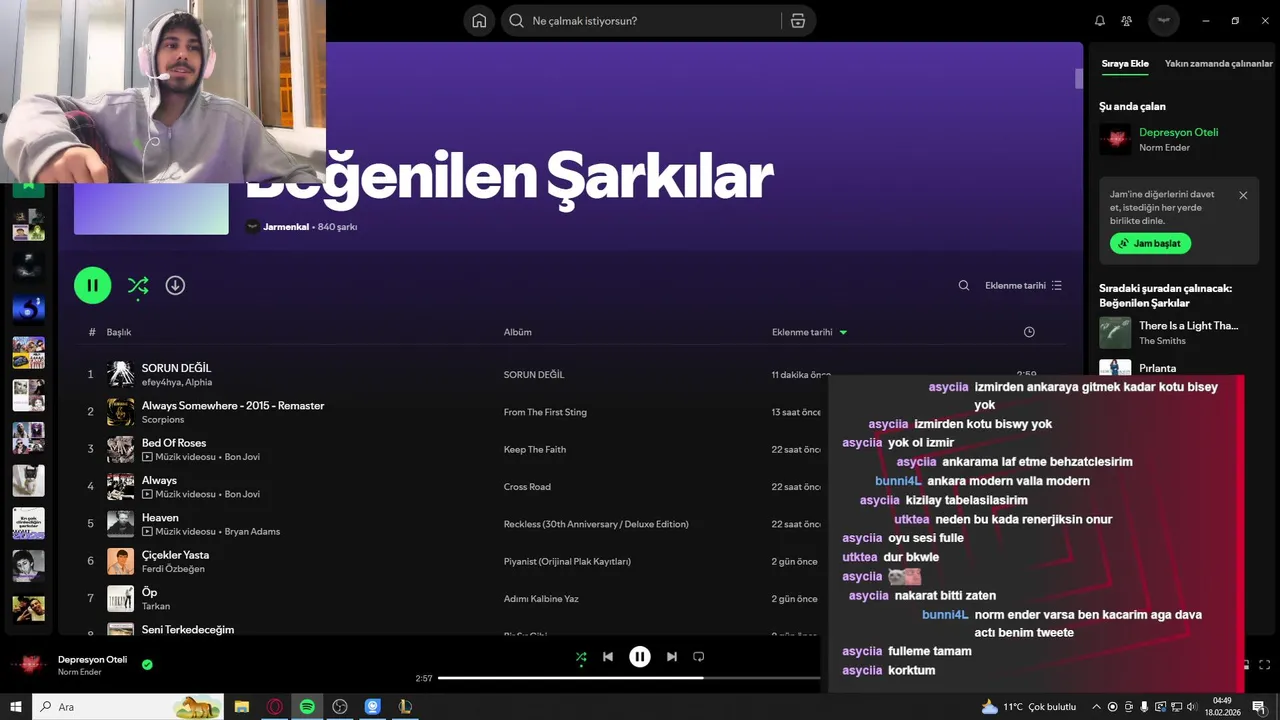This screenshot has height=720, width=1280.
Task: Toggle shuffle in bottom player bar
Action: [581, 658]
